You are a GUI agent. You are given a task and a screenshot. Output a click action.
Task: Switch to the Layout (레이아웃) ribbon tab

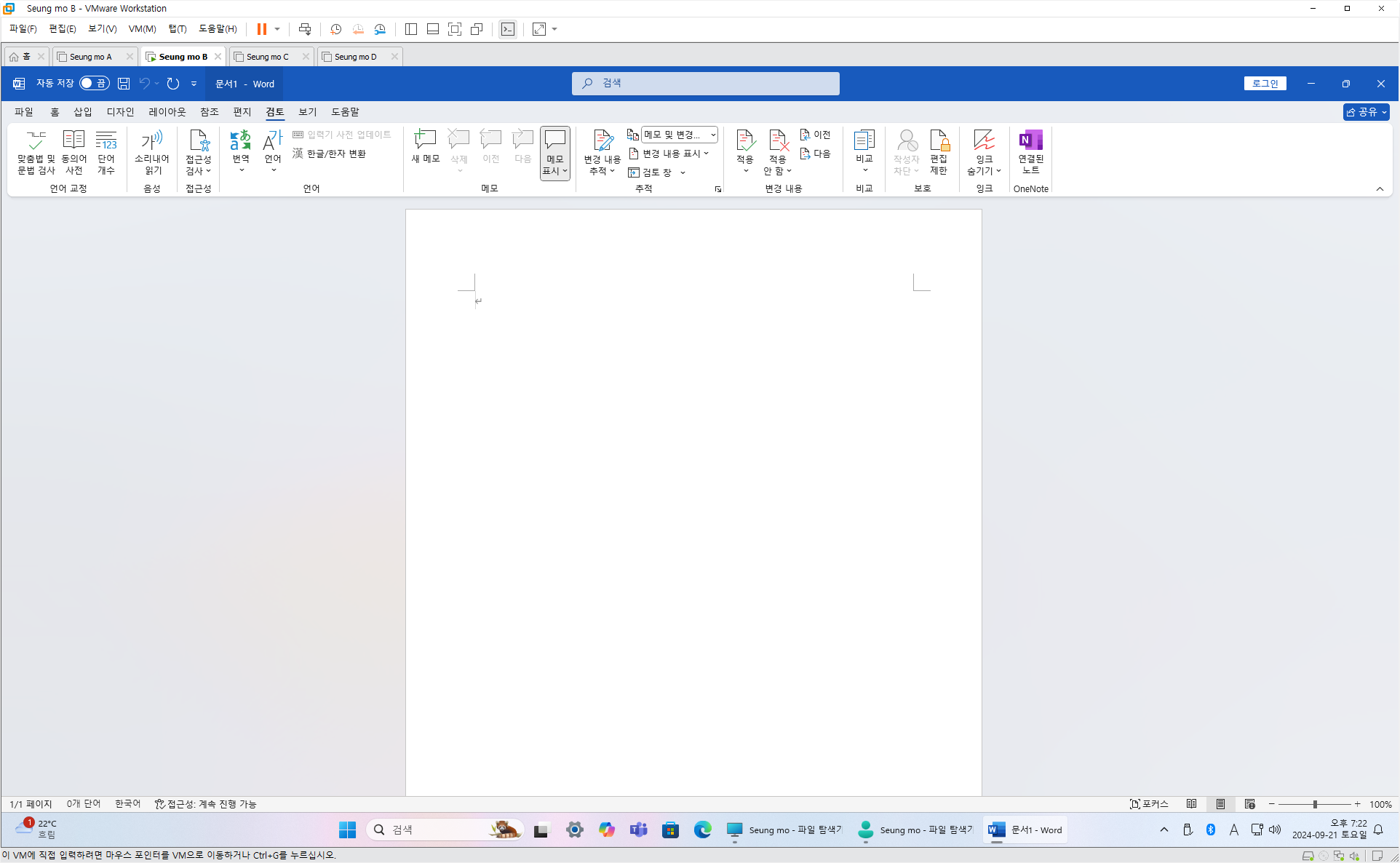coord(167,112)
